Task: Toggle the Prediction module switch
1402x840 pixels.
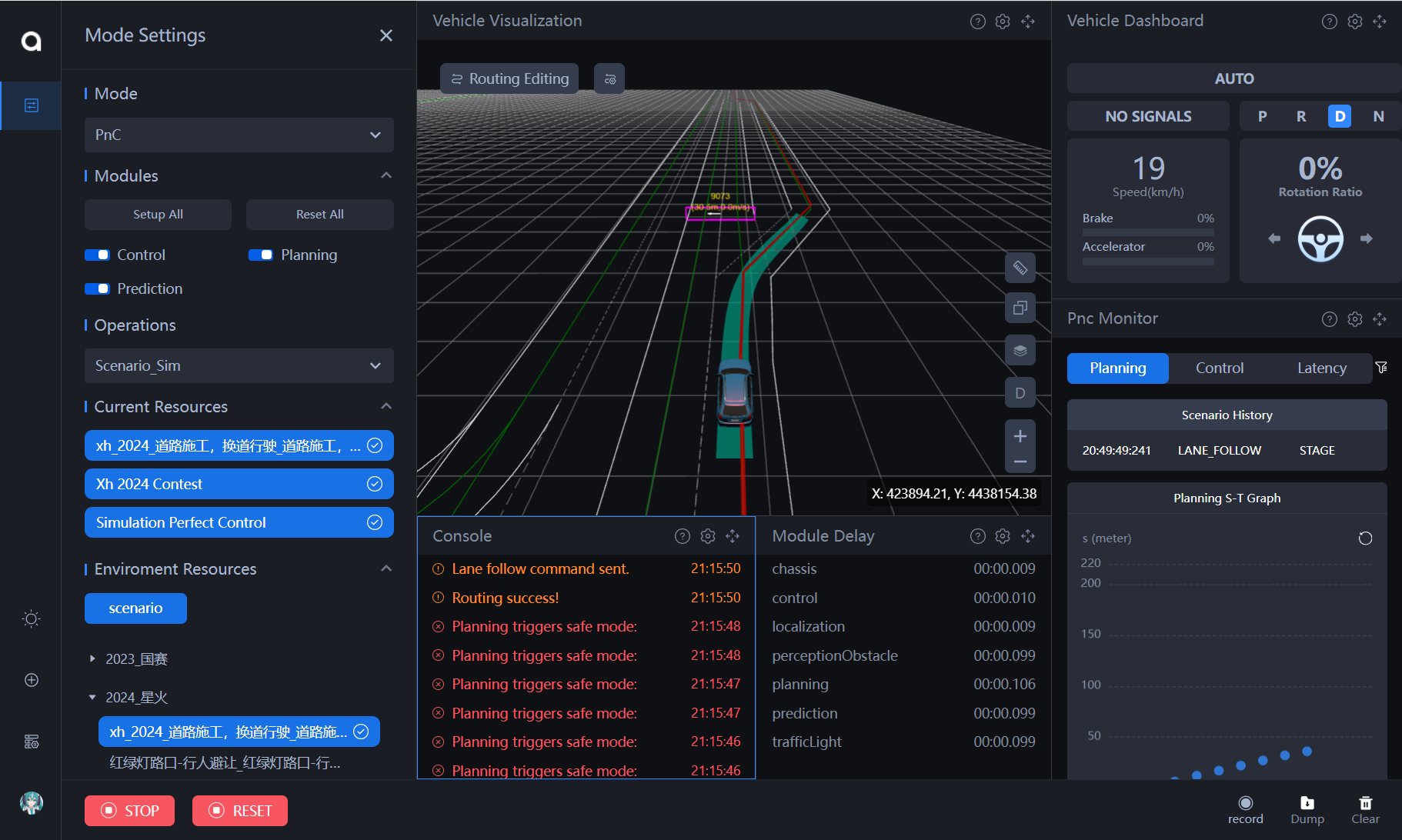Action: pyautogui.click(x=98, y=289)
